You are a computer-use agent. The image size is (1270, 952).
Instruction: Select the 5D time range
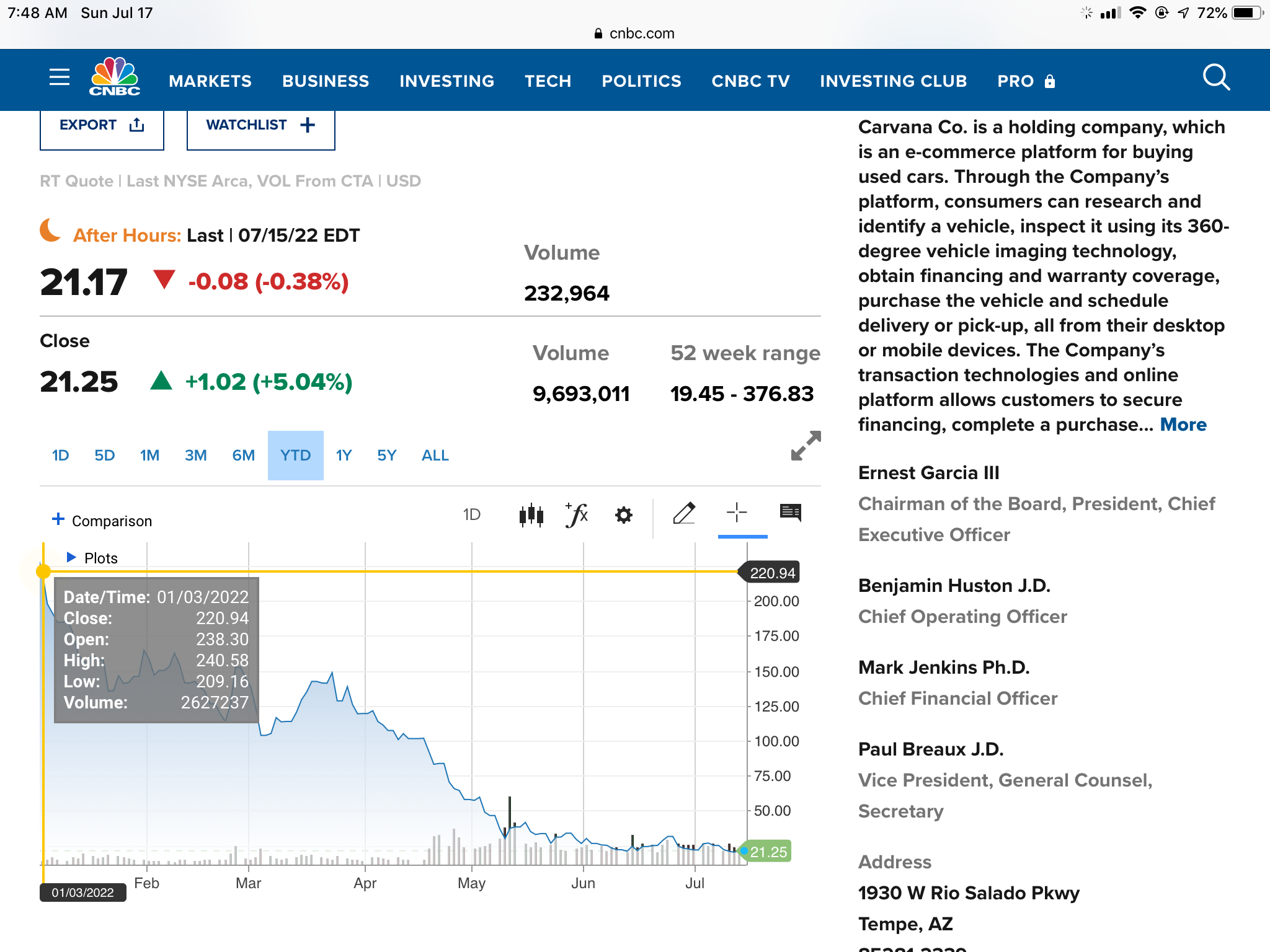(x=104, y=456)
